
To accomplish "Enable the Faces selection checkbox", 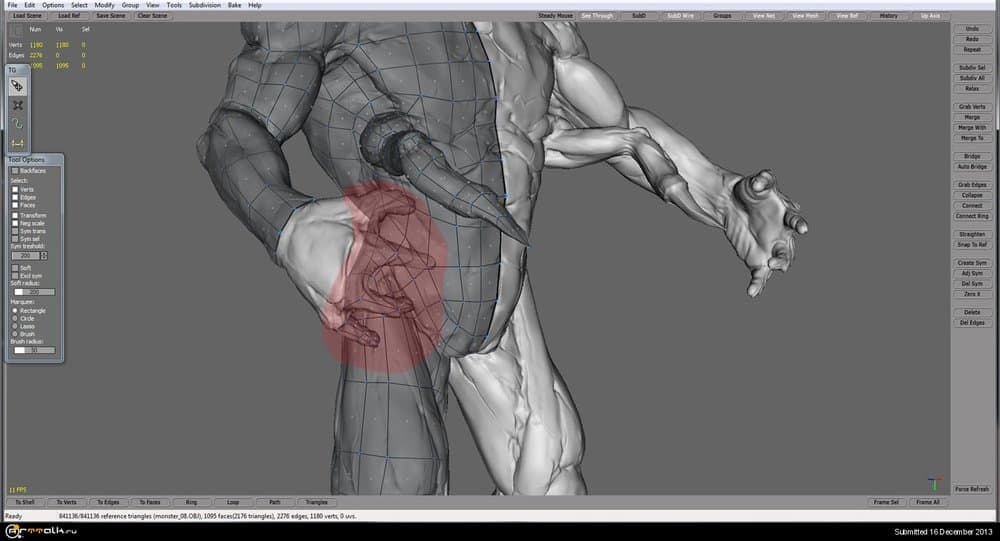I will click(x=15, y=205).
